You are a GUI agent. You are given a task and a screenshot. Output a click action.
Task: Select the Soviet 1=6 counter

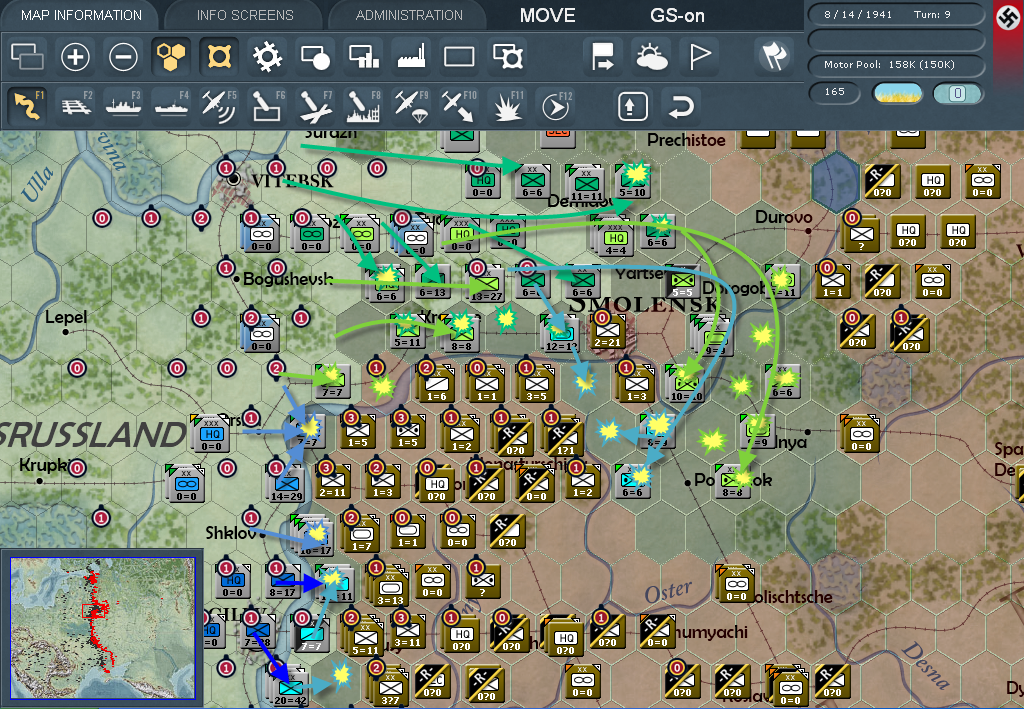point(436,385)
